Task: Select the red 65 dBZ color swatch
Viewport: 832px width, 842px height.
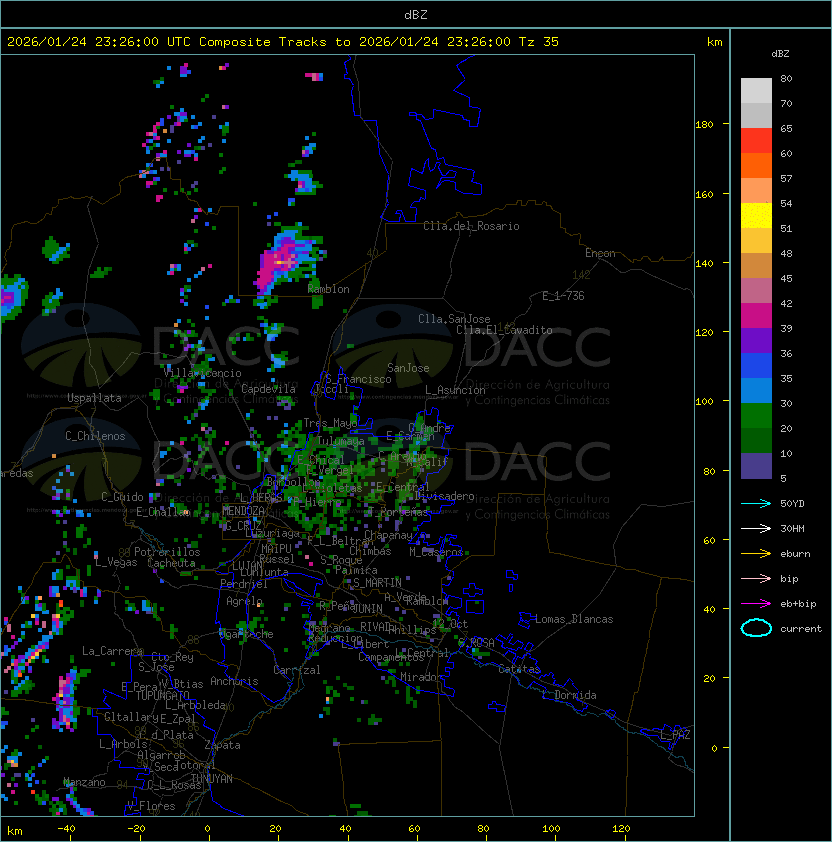Action: (756, 141)
